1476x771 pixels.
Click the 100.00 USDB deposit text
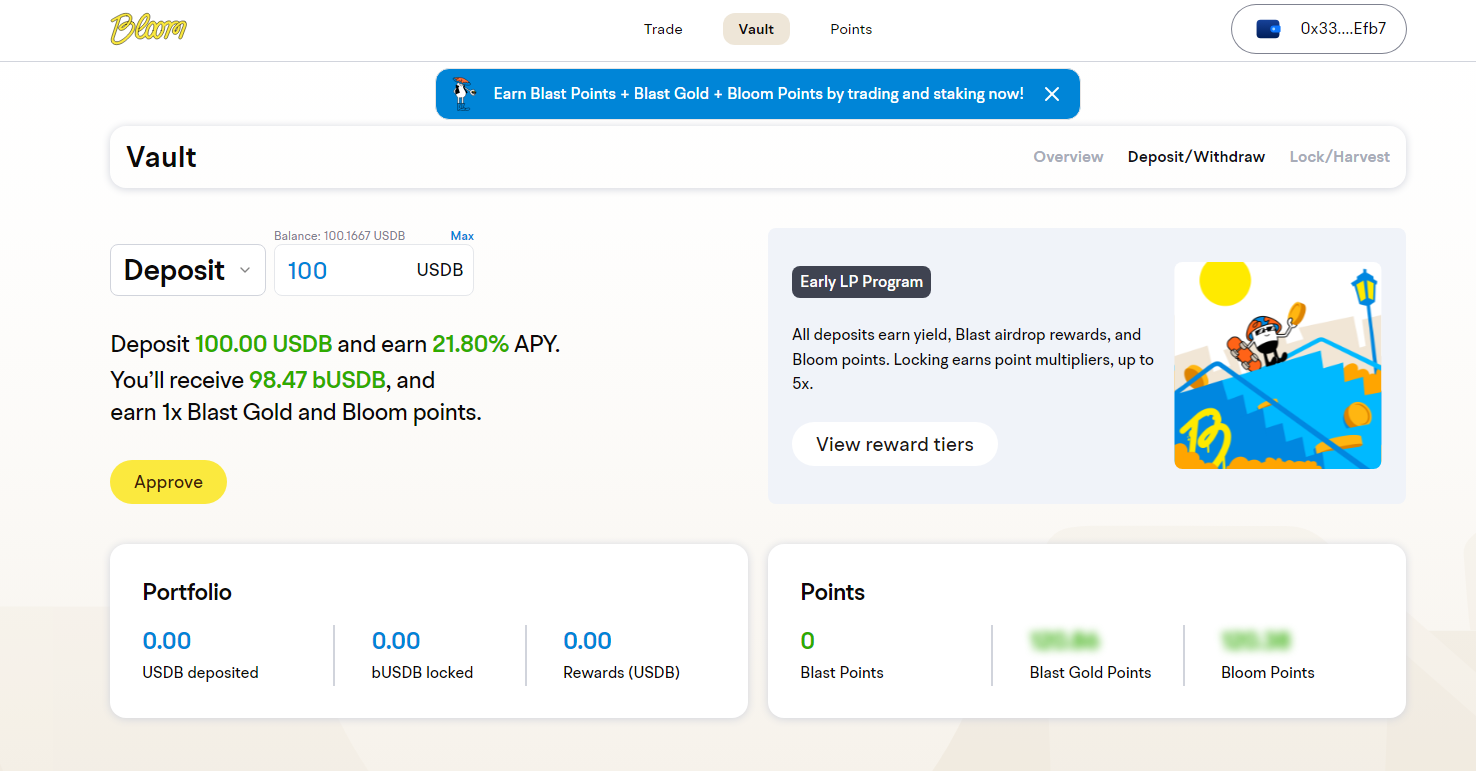tap(263, 344)
